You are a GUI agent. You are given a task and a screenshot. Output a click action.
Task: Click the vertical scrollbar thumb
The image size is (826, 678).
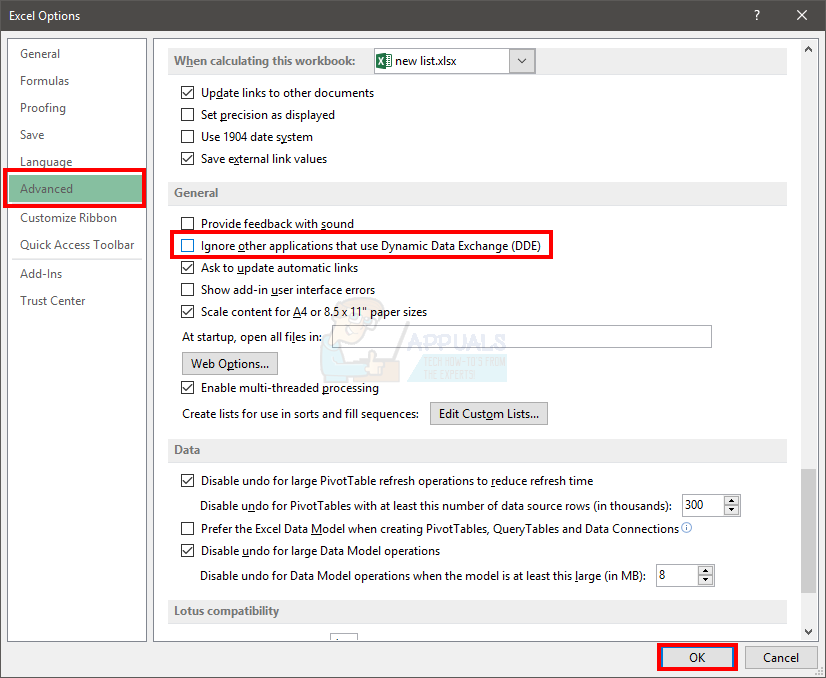point(808,530)
